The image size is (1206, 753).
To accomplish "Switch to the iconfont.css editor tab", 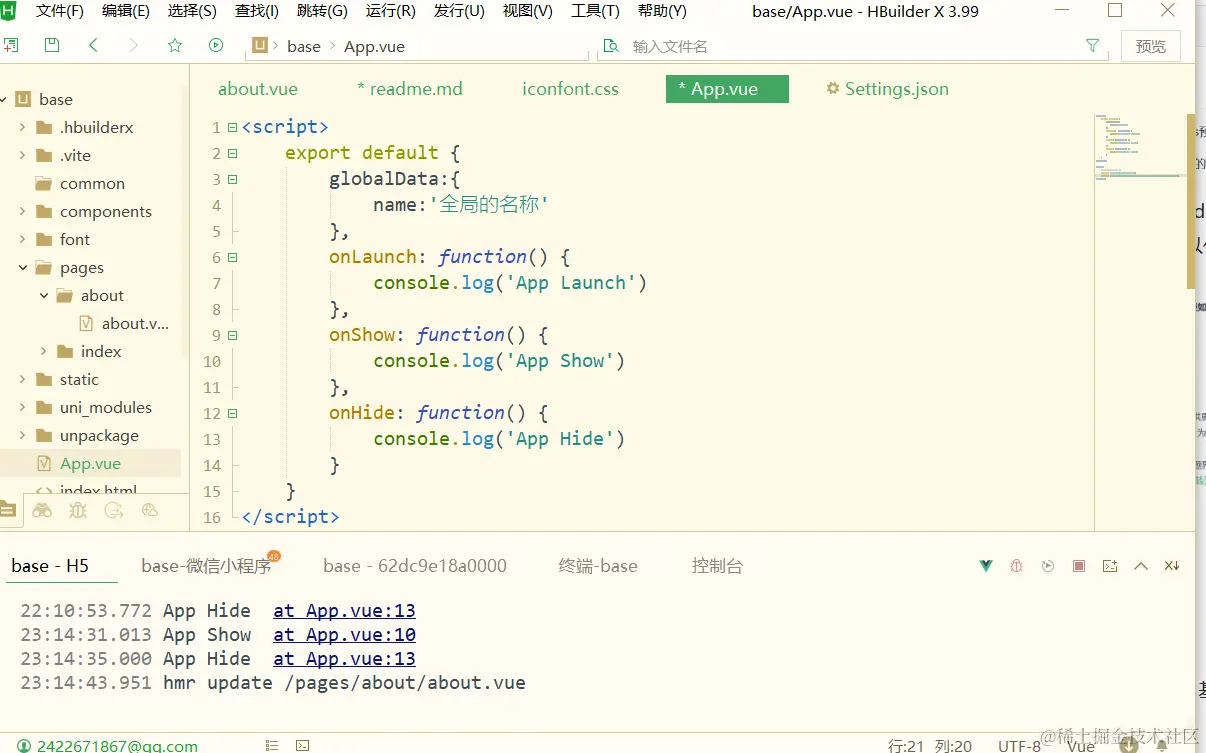I will pos(570,89).
